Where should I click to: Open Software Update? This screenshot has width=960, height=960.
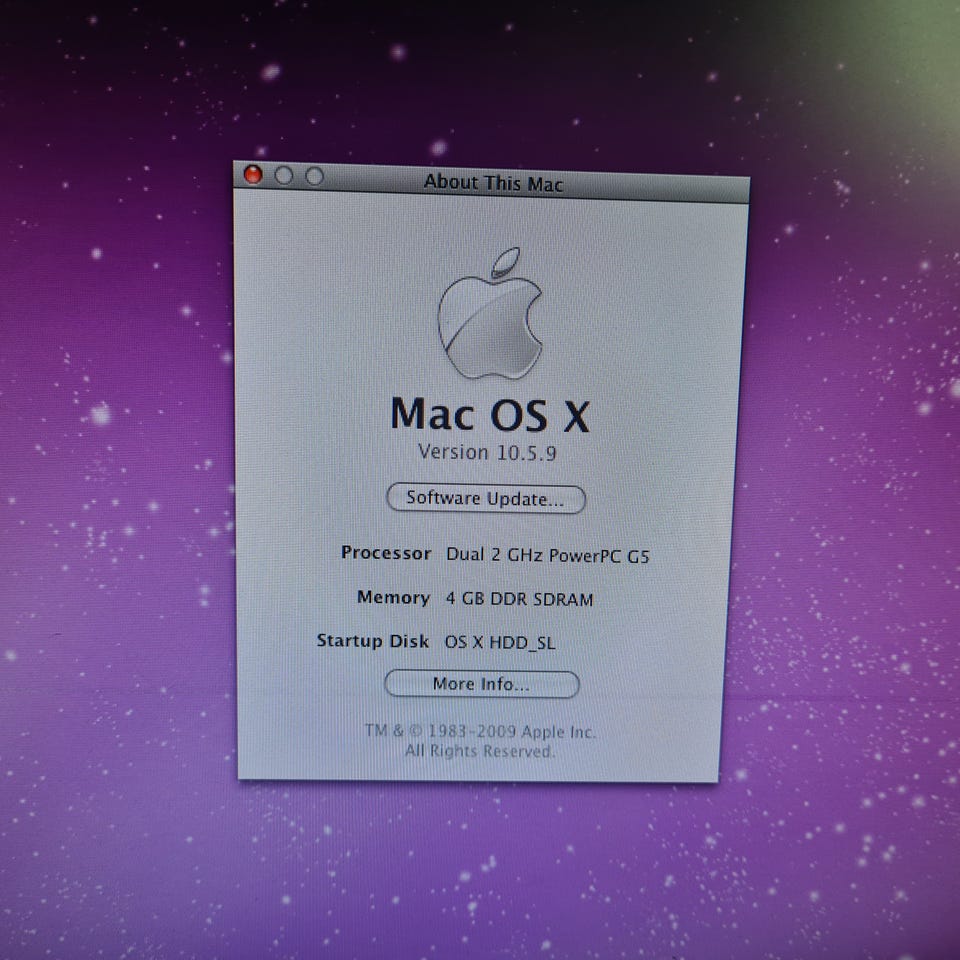pos(485,498)
